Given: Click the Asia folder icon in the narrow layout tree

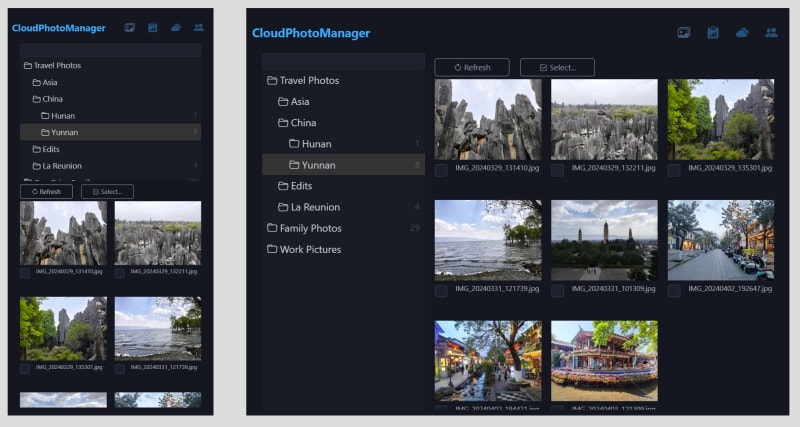Looking at the screenshot, I should coord(36,82).
